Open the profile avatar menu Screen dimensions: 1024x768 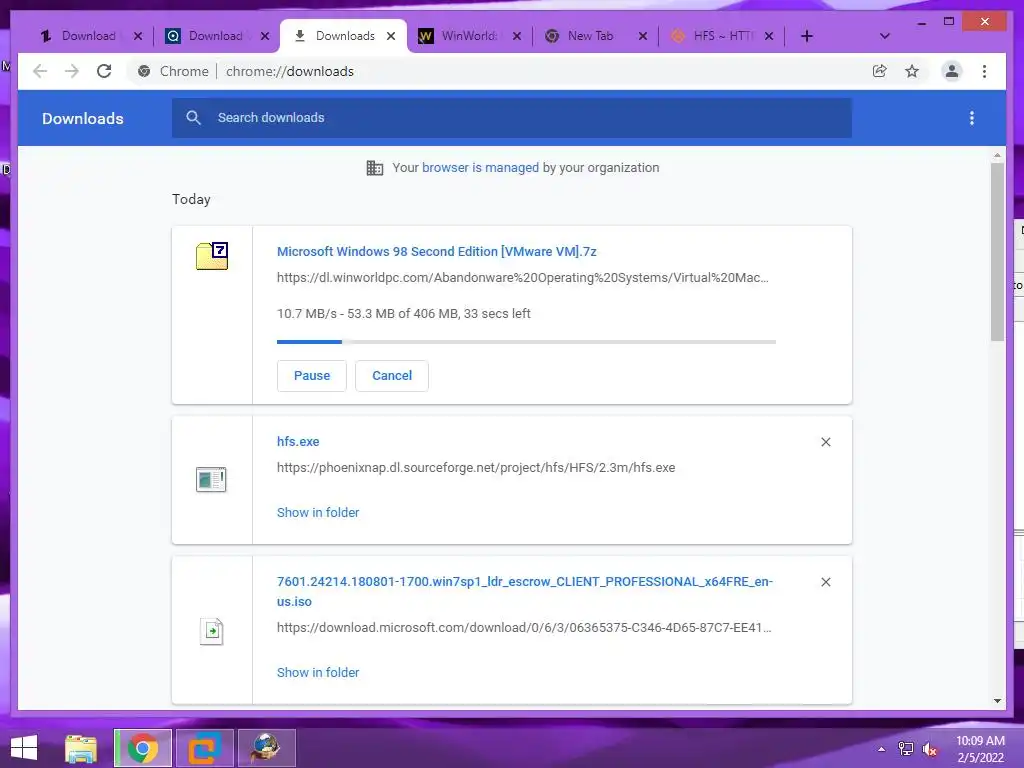tap(952, 71)
